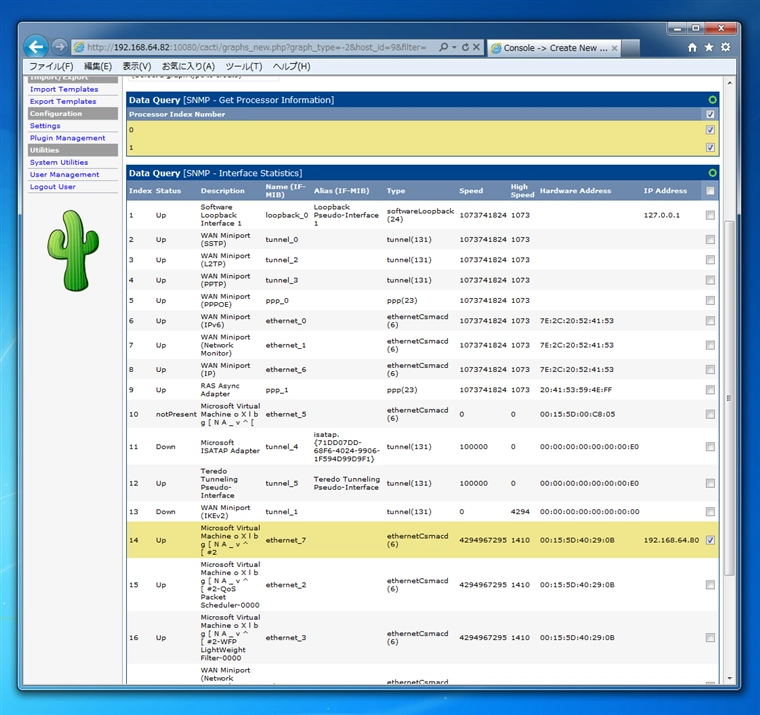Click the scrollbar down arrow

pyautogui.click(x=729, y=679)
